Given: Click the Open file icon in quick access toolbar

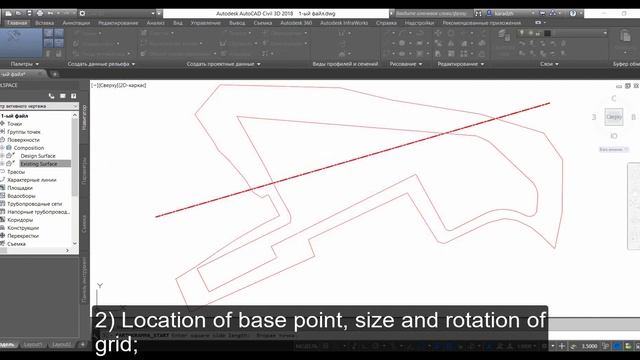Looking at the screenshot, I should click(x=19, y=13).
